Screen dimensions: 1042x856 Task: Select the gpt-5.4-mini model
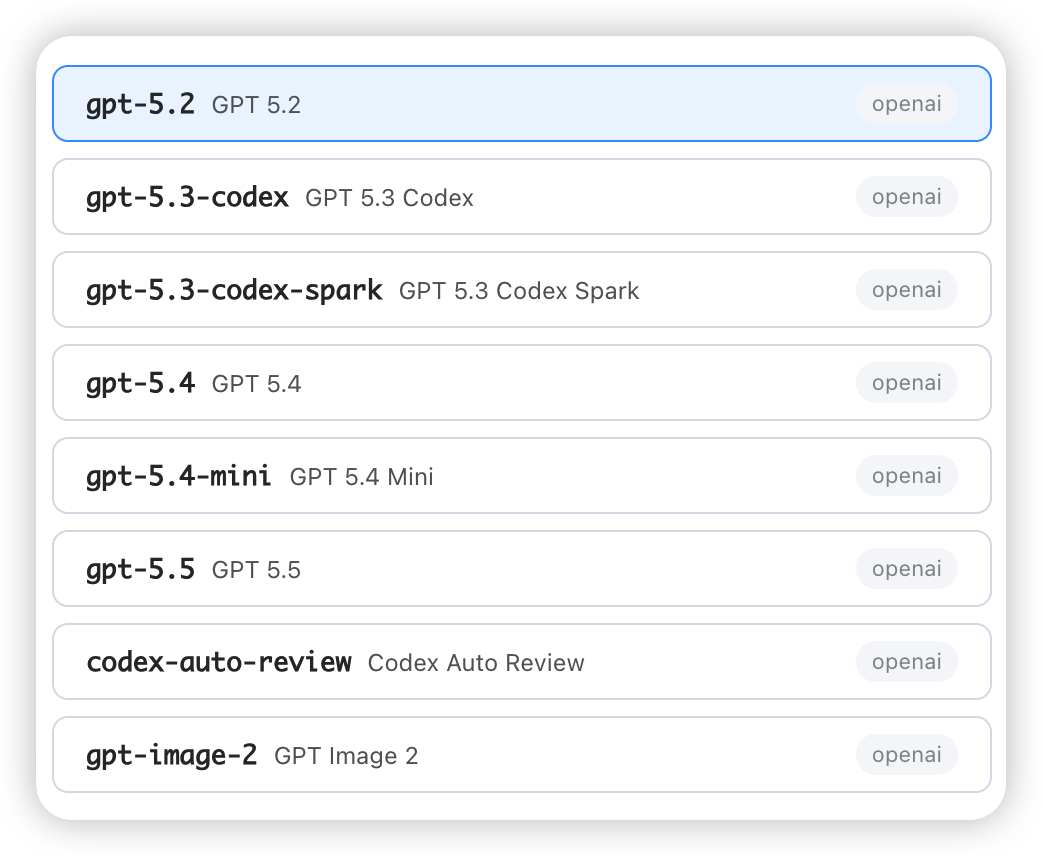tap(522, 476)
